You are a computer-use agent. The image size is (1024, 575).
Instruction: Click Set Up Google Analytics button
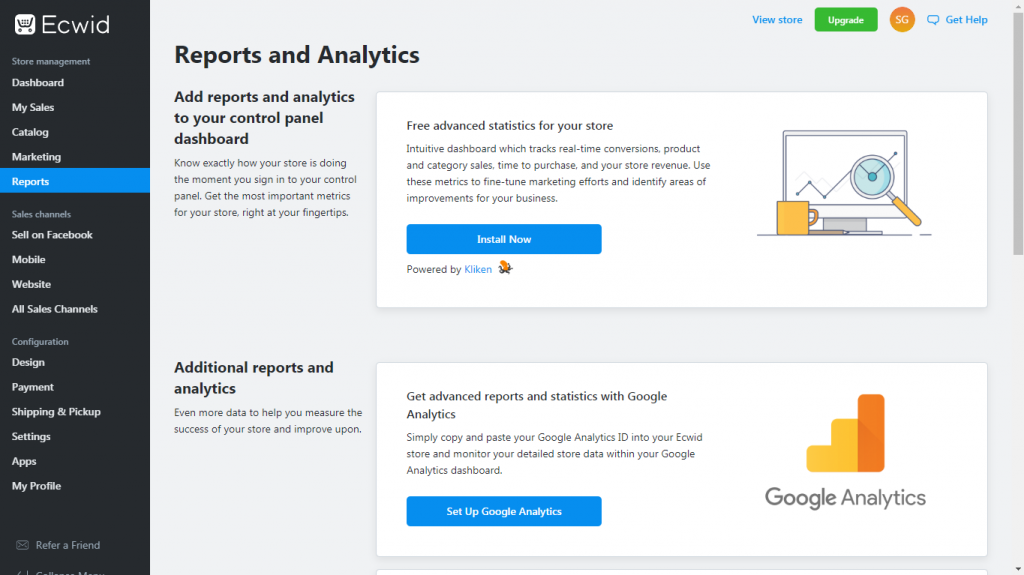point(504,511)
